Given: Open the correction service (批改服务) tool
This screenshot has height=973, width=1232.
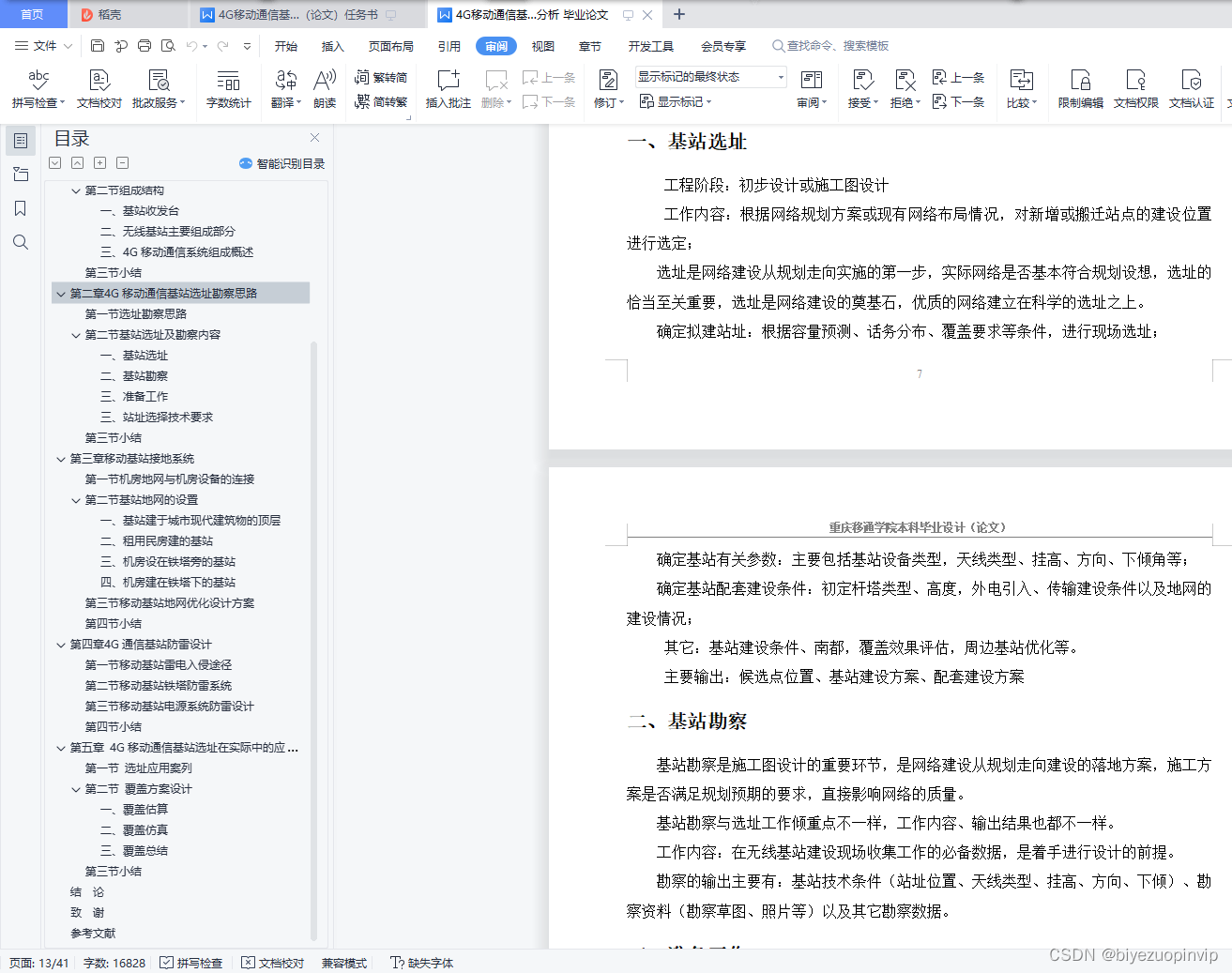Looking at the screenshot, I should pos(159,89).
